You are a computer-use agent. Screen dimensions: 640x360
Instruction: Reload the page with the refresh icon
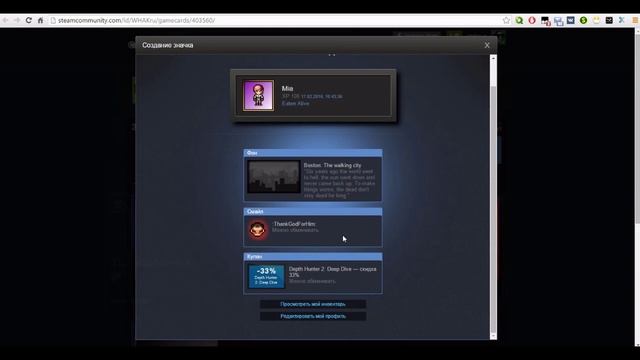click(x=29, y=20)
